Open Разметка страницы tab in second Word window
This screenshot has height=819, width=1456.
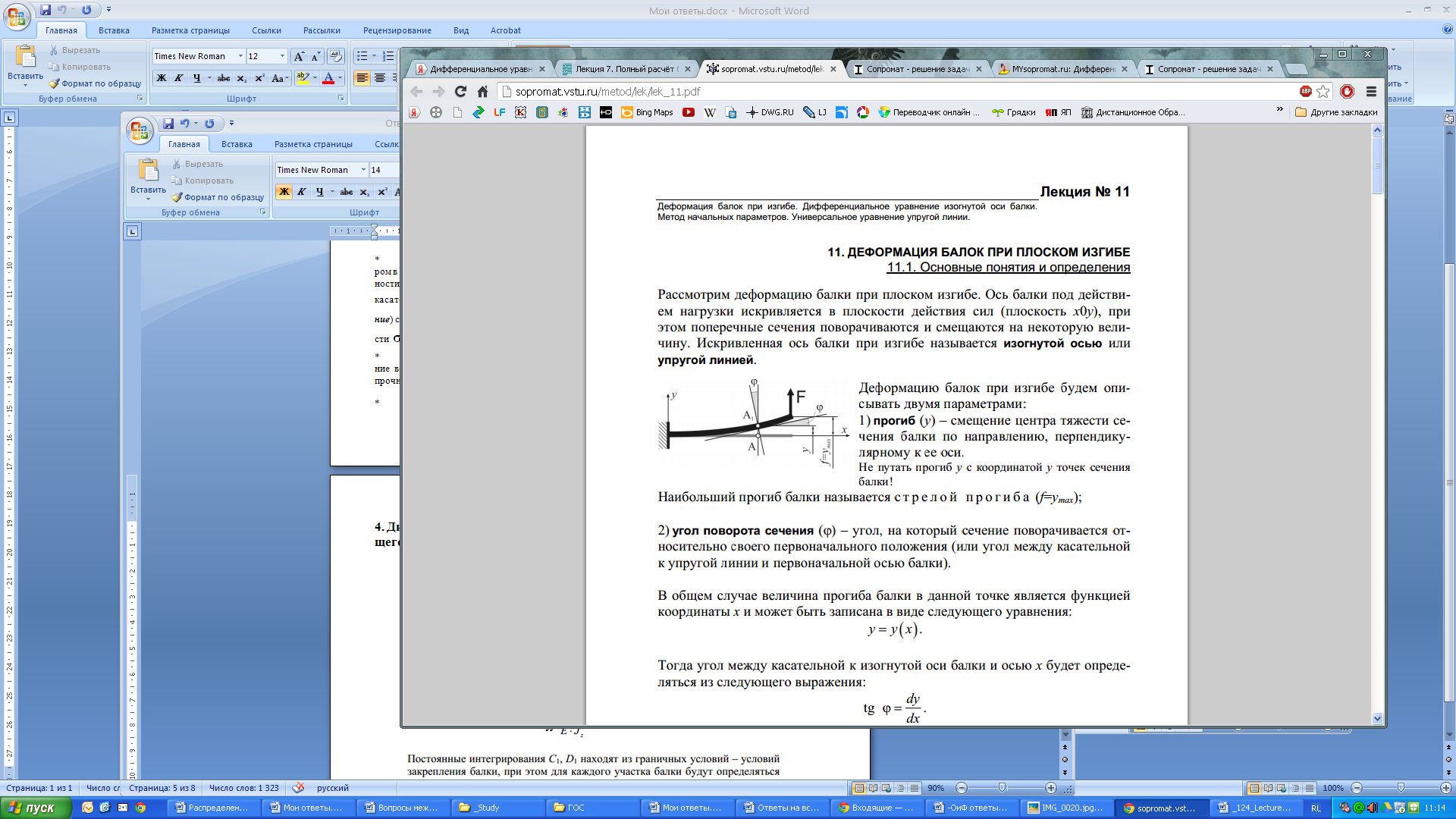pyautogui.click(x=313, y=144)
